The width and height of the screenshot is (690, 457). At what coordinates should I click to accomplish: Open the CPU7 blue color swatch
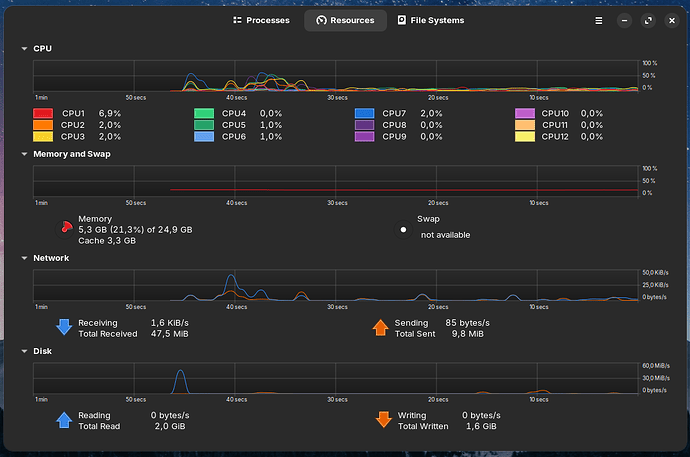point(365,114)
